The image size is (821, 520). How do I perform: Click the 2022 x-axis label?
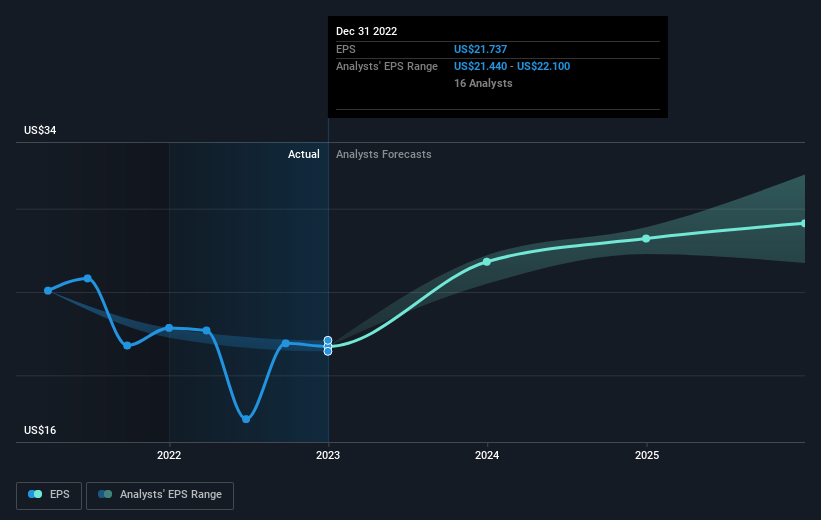click(x=169, y=455)
